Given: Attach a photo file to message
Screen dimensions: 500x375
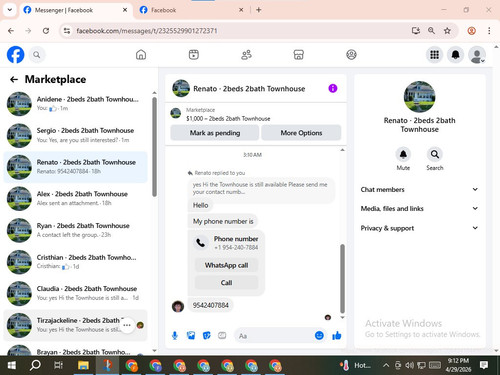Looking at the screenshot, I should click(191, 336).
